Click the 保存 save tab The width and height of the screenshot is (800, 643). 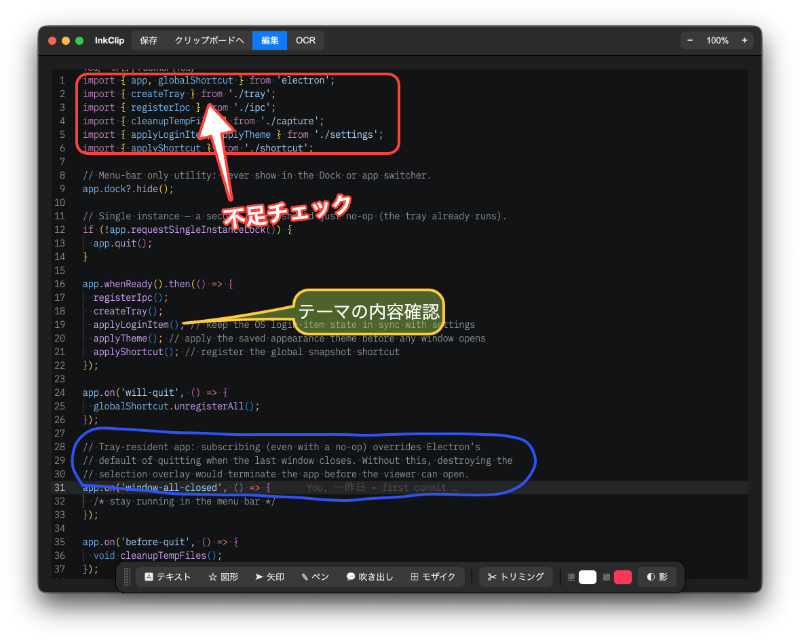[x=148, y=40]
